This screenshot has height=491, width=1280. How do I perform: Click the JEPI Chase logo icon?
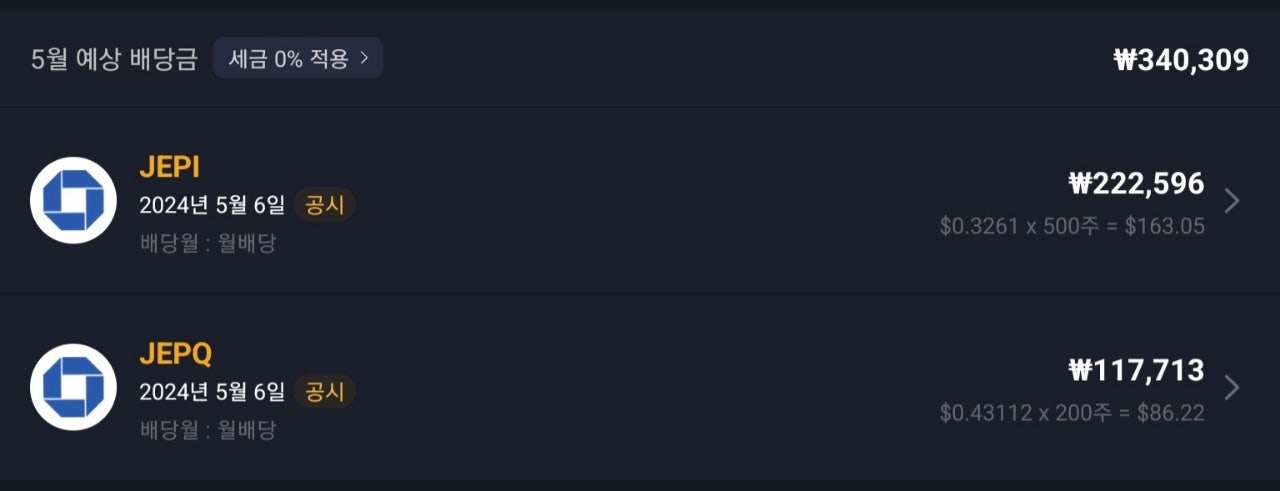click(x=73, y=200)
